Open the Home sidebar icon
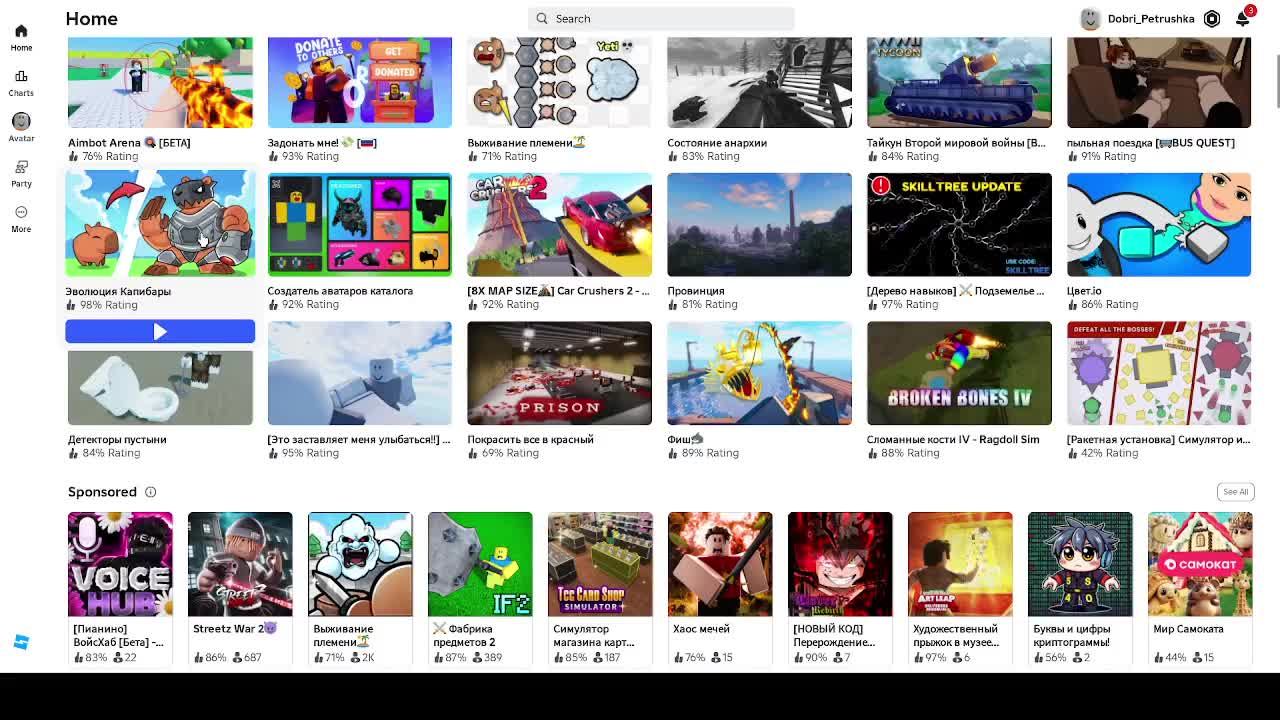 pyautogui.click(x=21, y=37)
